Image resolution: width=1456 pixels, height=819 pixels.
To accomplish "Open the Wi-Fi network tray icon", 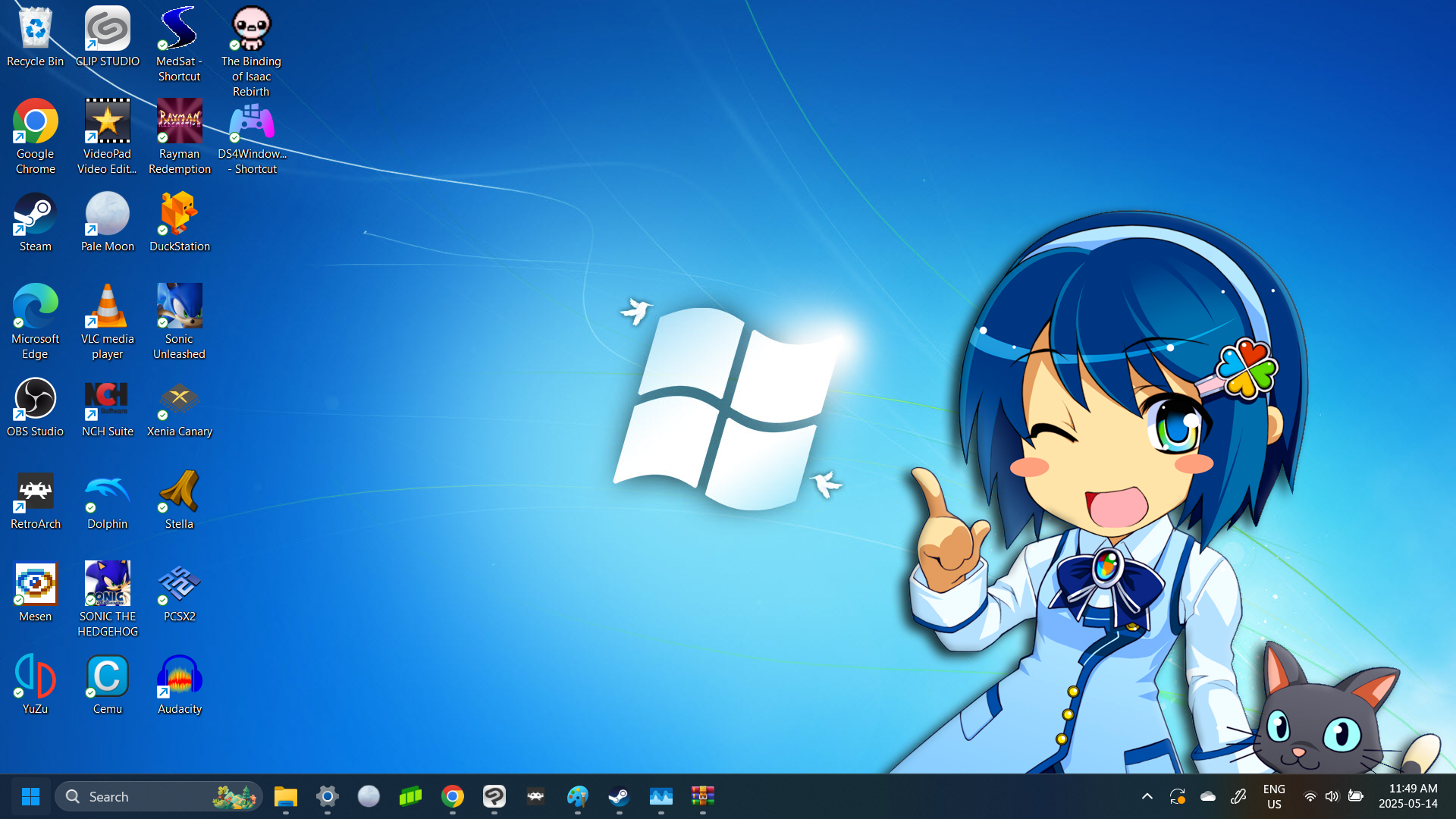I will click(1310, 797).
